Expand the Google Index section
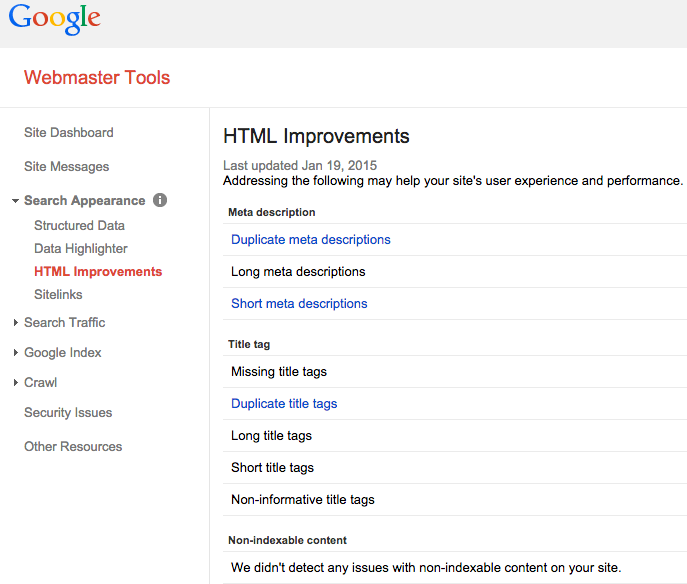The image size is (687, 584). (x=16, y=353)
